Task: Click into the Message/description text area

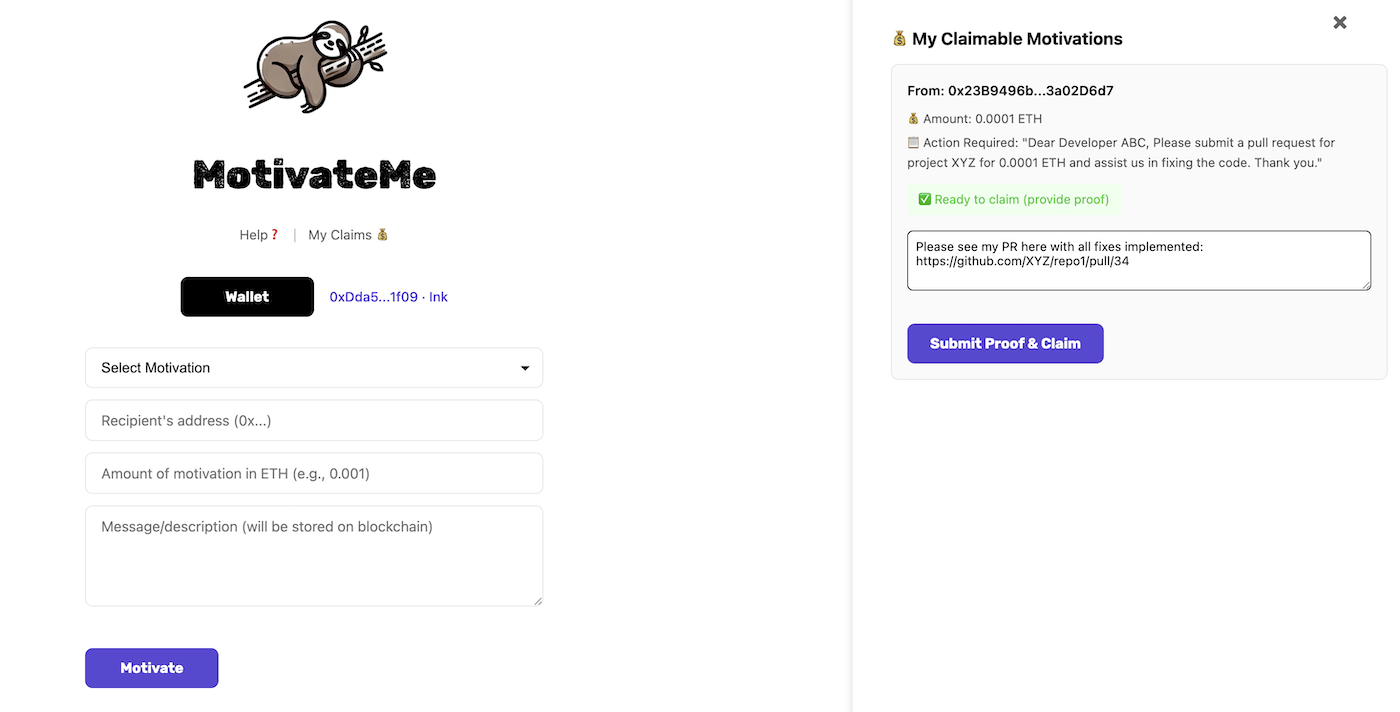Action: point(314,556)
